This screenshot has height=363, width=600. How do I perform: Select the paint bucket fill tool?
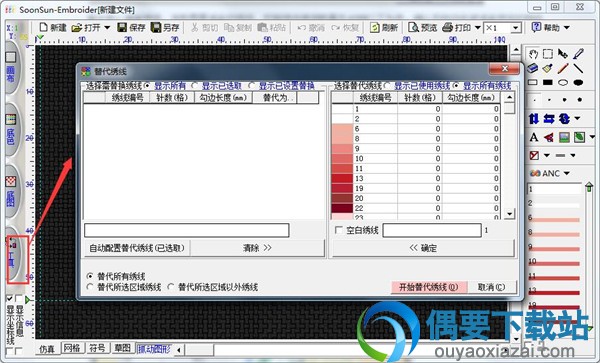[548, 68]
